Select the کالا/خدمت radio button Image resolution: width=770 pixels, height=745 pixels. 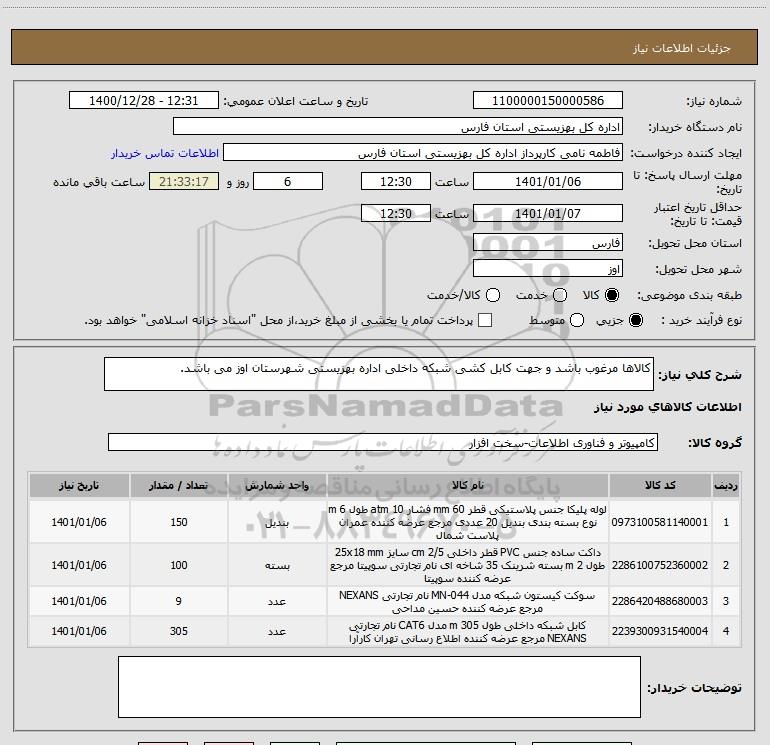(x=493, y=295)
